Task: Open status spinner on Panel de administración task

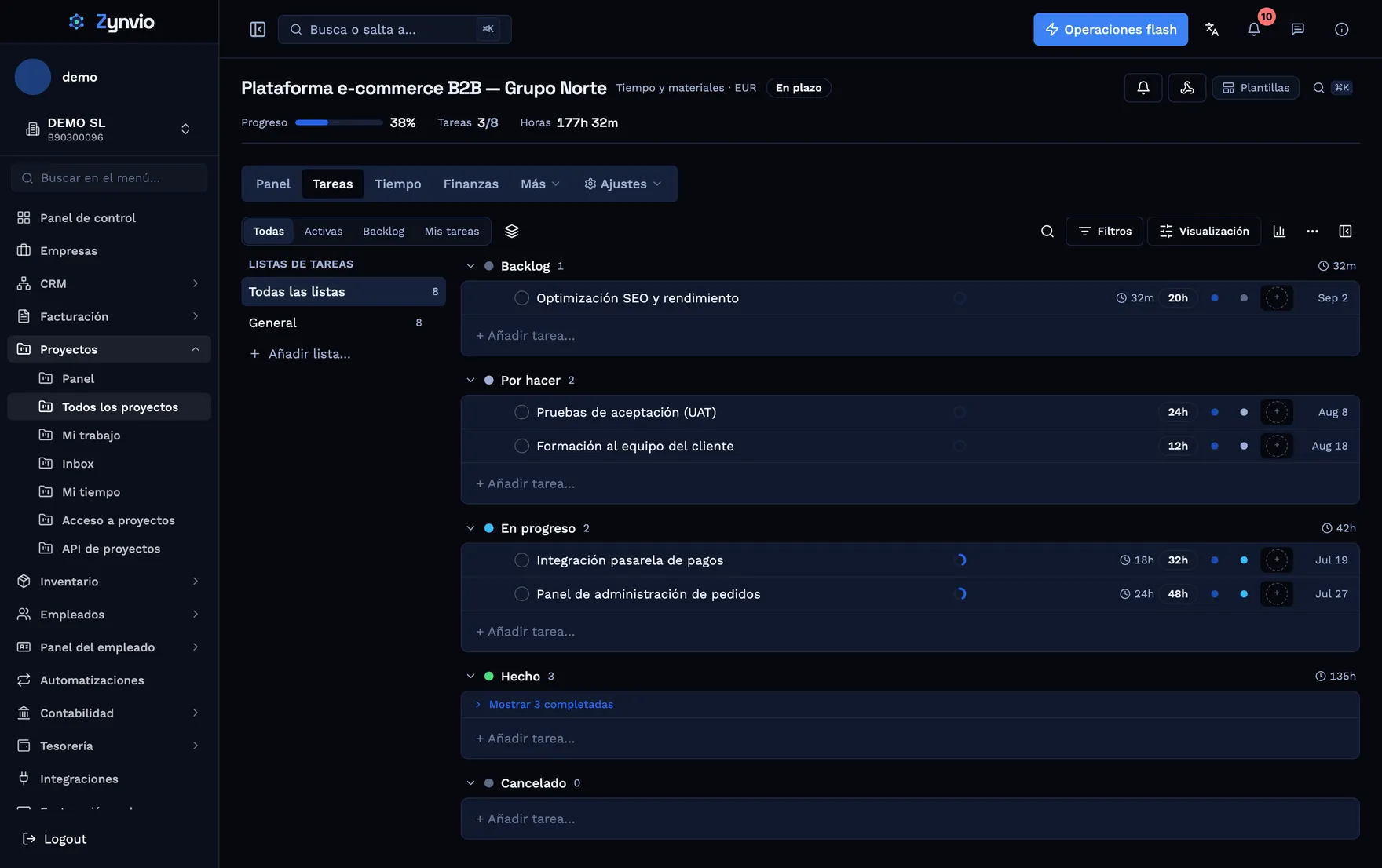Action: tap(960, 594)
